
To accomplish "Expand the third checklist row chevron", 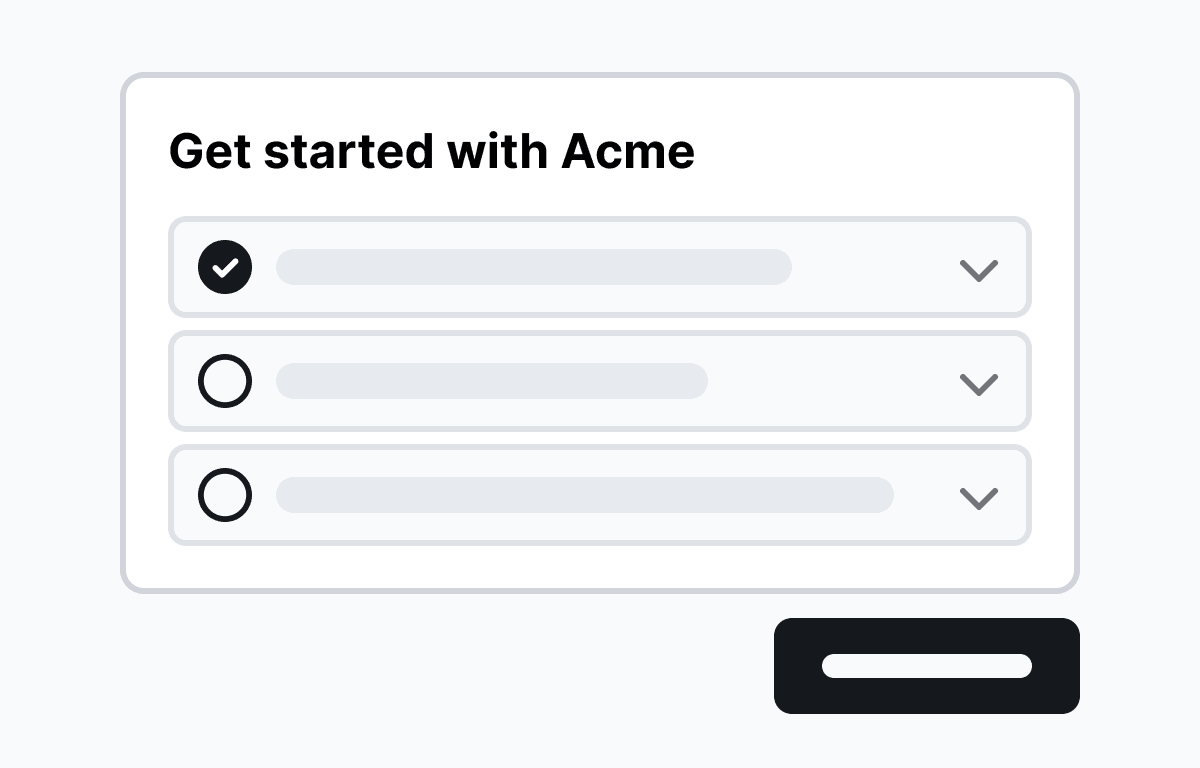I will point(978,498).
